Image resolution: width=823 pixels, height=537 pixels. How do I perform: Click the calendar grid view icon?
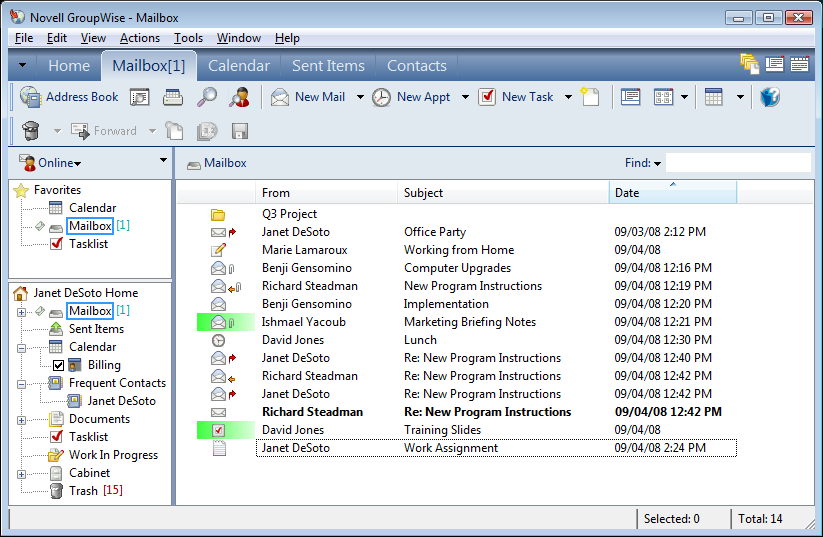714,97
